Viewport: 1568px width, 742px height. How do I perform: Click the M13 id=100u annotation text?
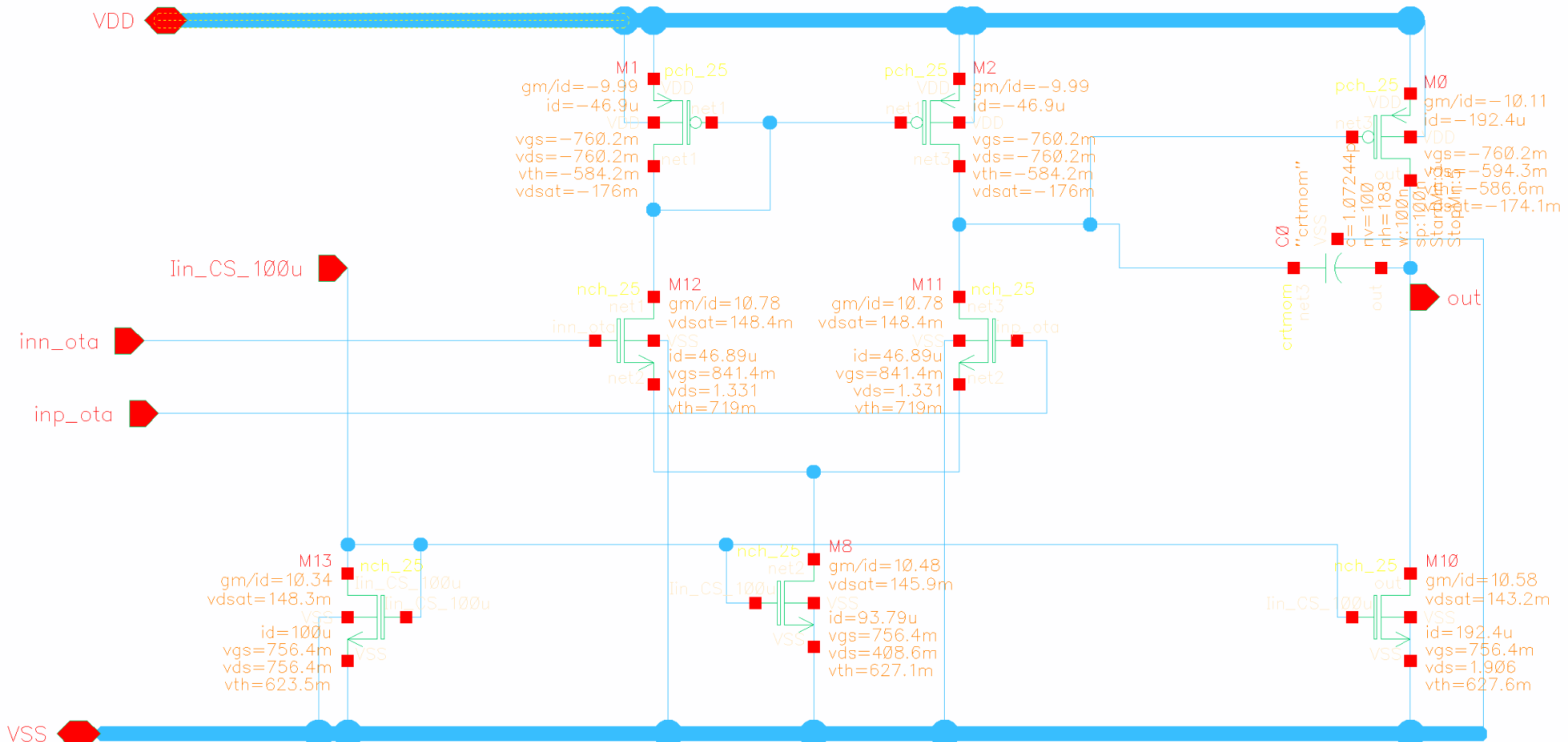(296, 632)
